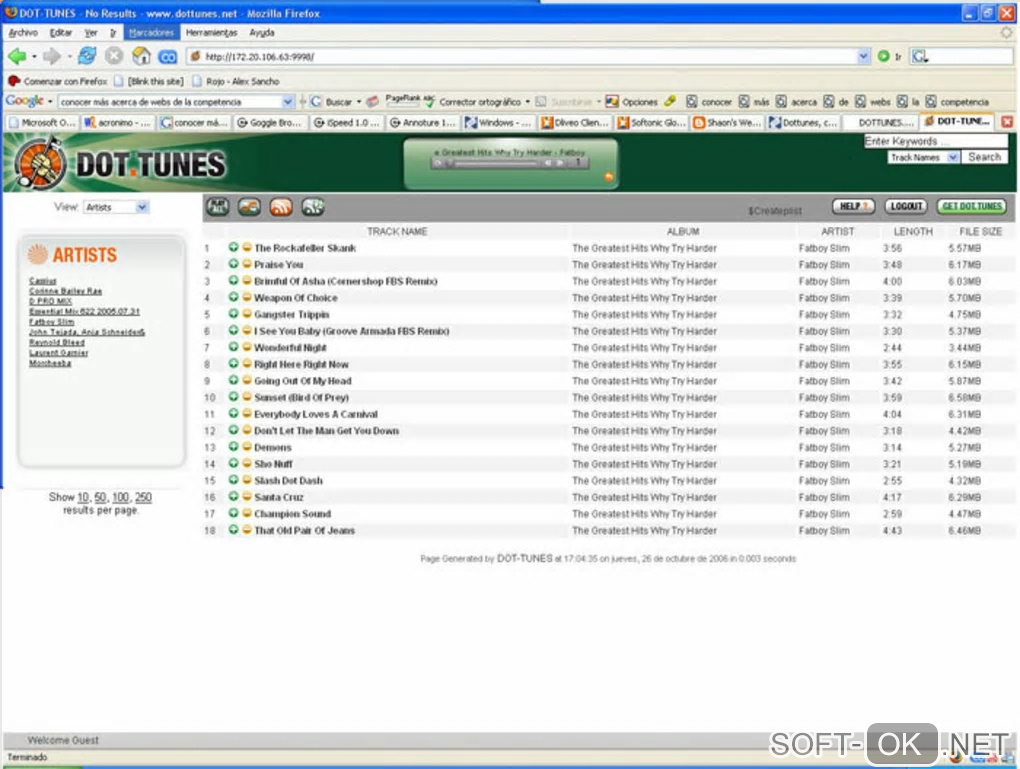The height and width of the screenshot is (769, 1020).
Task: Click the yellow icon beside That Old Pair Of Jeans
Action: point(247,530)
